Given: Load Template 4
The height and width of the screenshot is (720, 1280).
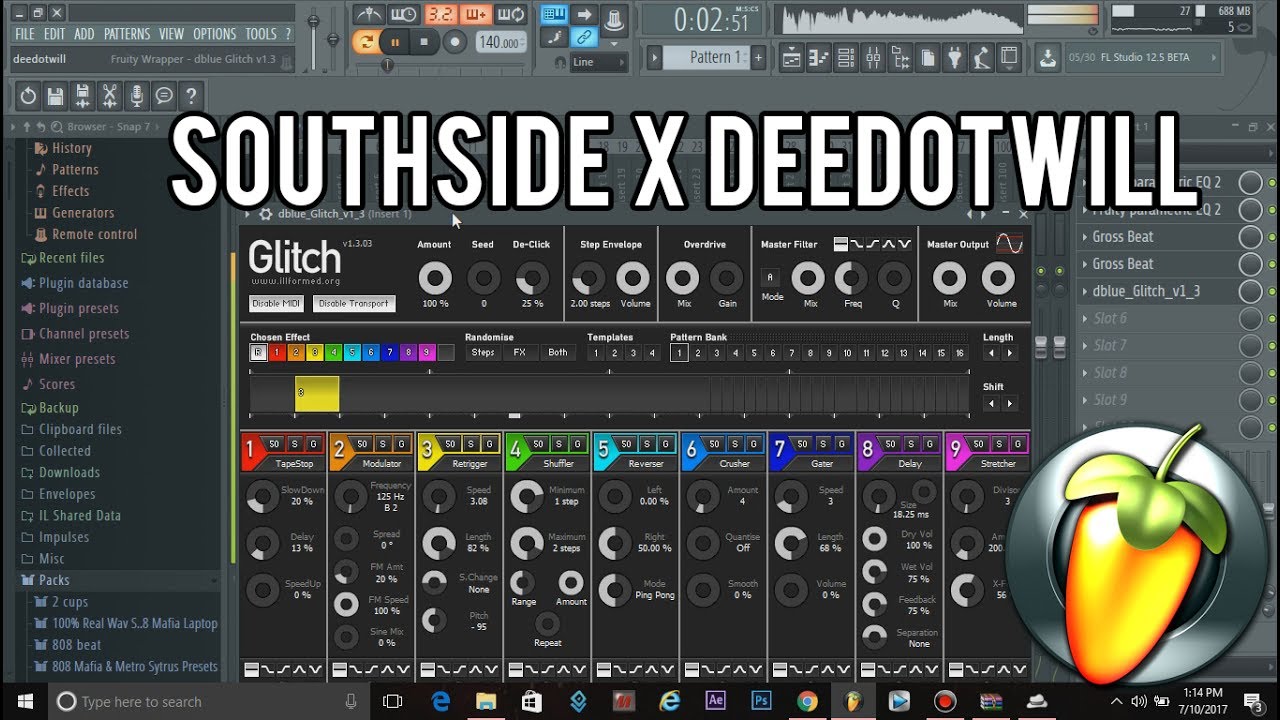Looking at the screenshot, I should (x=652, y=353).
